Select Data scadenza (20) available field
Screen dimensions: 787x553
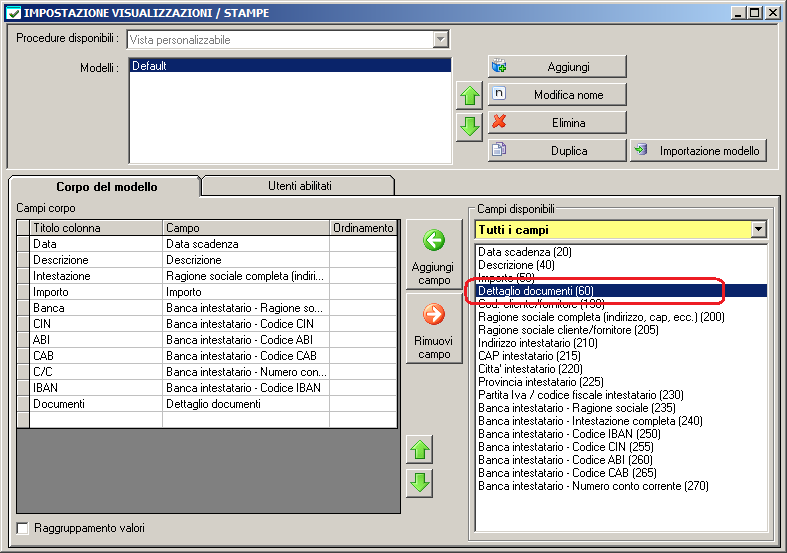coord(620,252)
